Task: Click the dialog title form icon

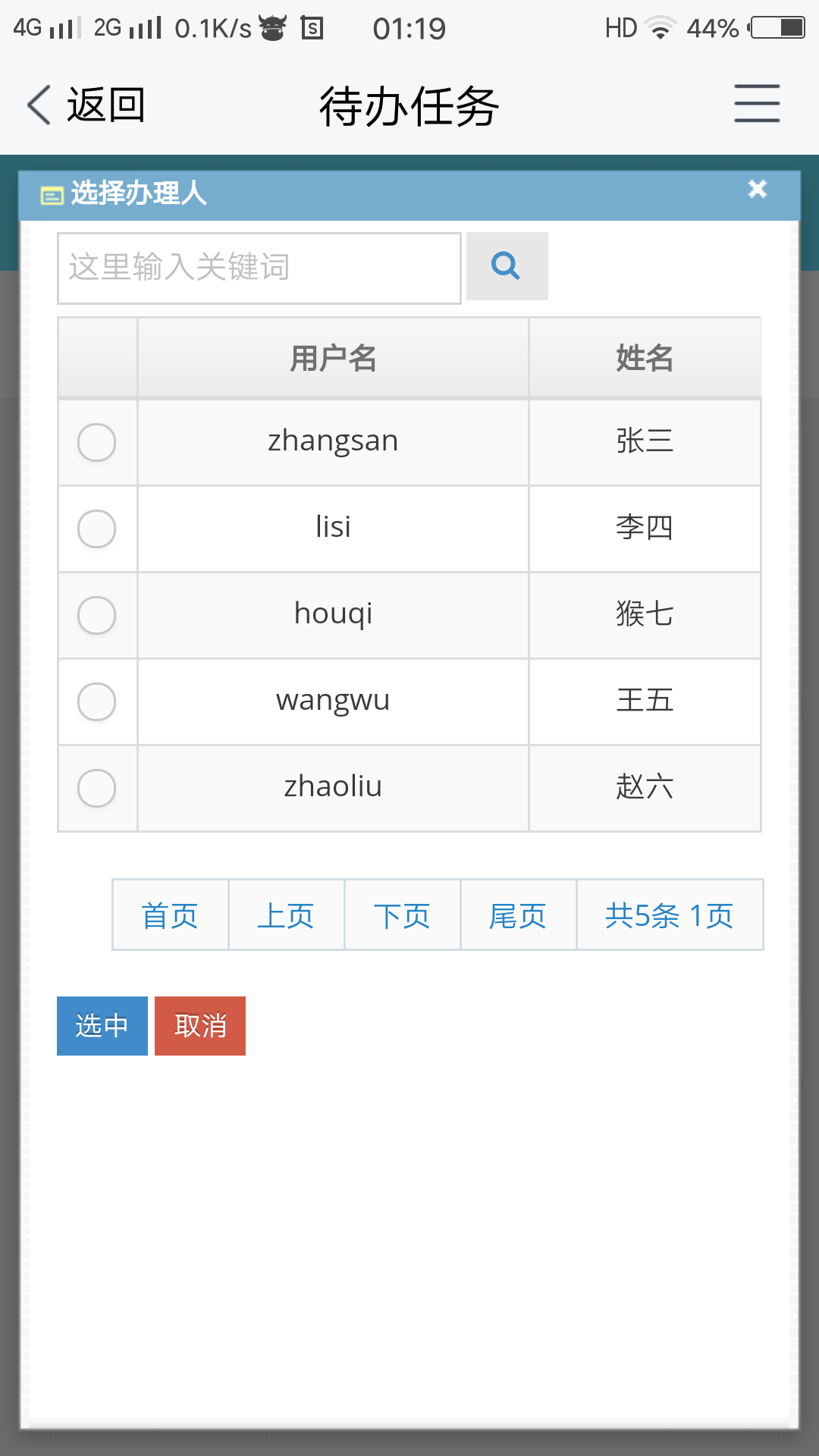Action: pos(52,196)
